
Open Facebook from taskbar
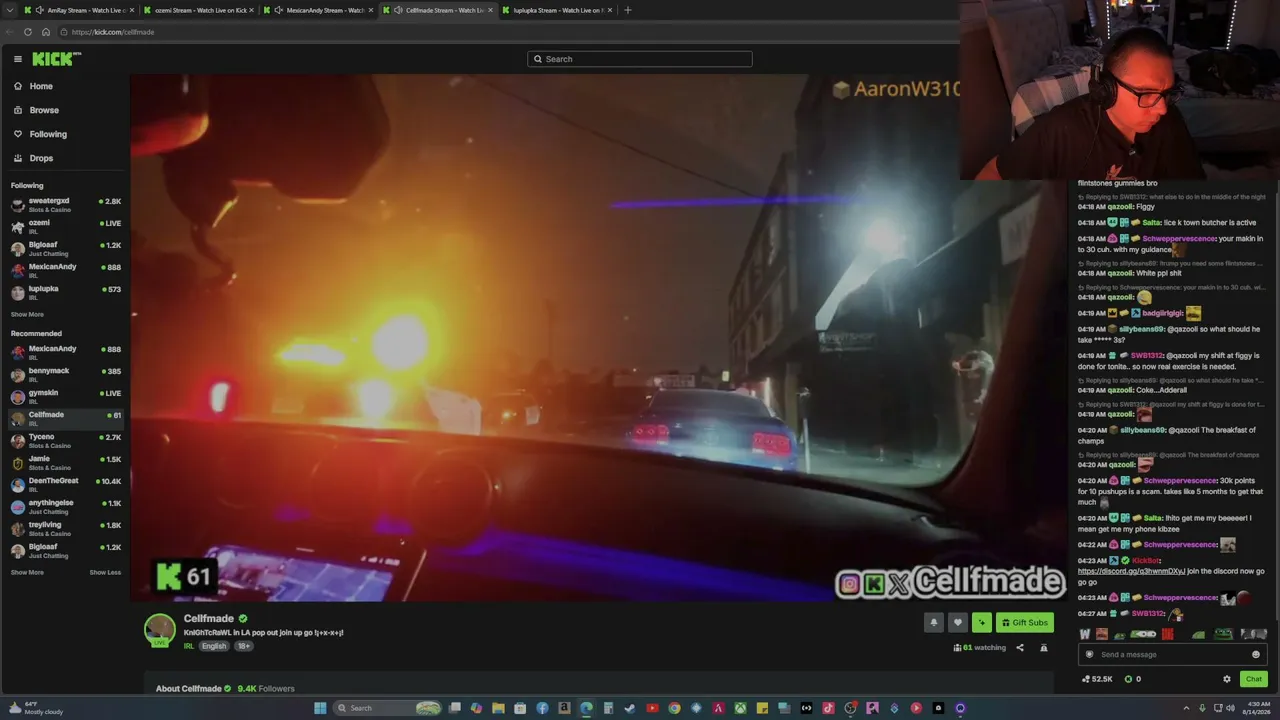542,708
